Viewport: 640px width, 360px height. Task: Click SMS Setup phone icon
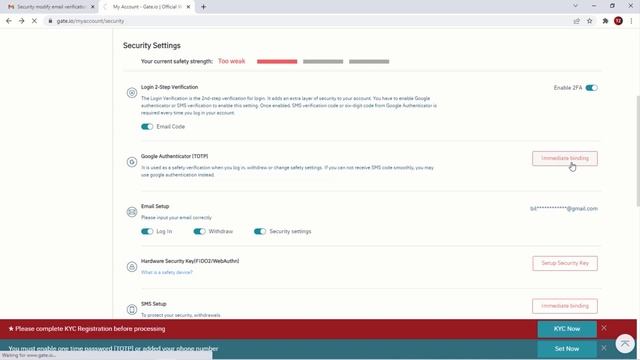132,309
